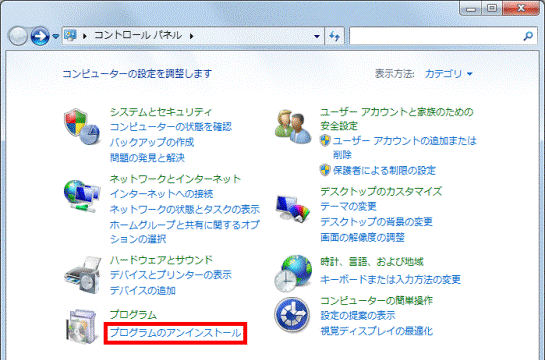The height and width of the screenshot is (360, 545).
Task: Maximize the Control Panel window
Action: 492,8
